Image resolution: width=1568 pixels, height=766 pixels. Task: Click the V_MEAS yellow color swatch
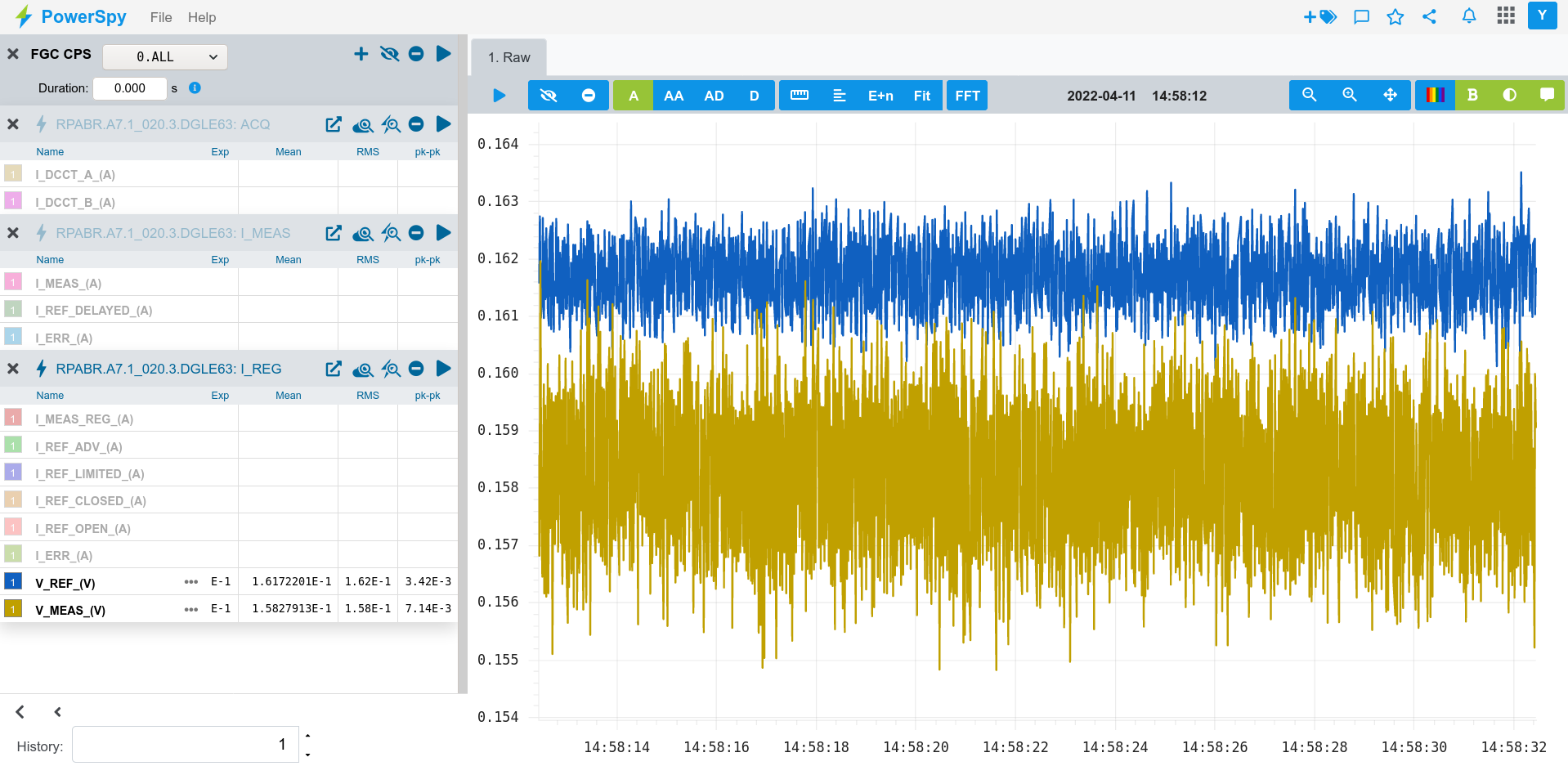(x=13, y=608)
